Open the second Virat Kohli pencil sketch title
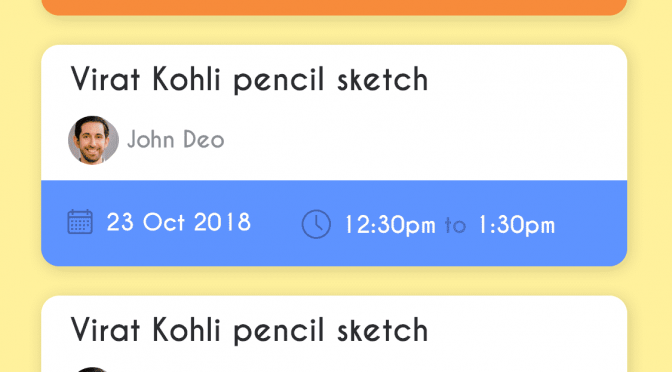Screen dimensions: 672x372 tap(249, 330)
